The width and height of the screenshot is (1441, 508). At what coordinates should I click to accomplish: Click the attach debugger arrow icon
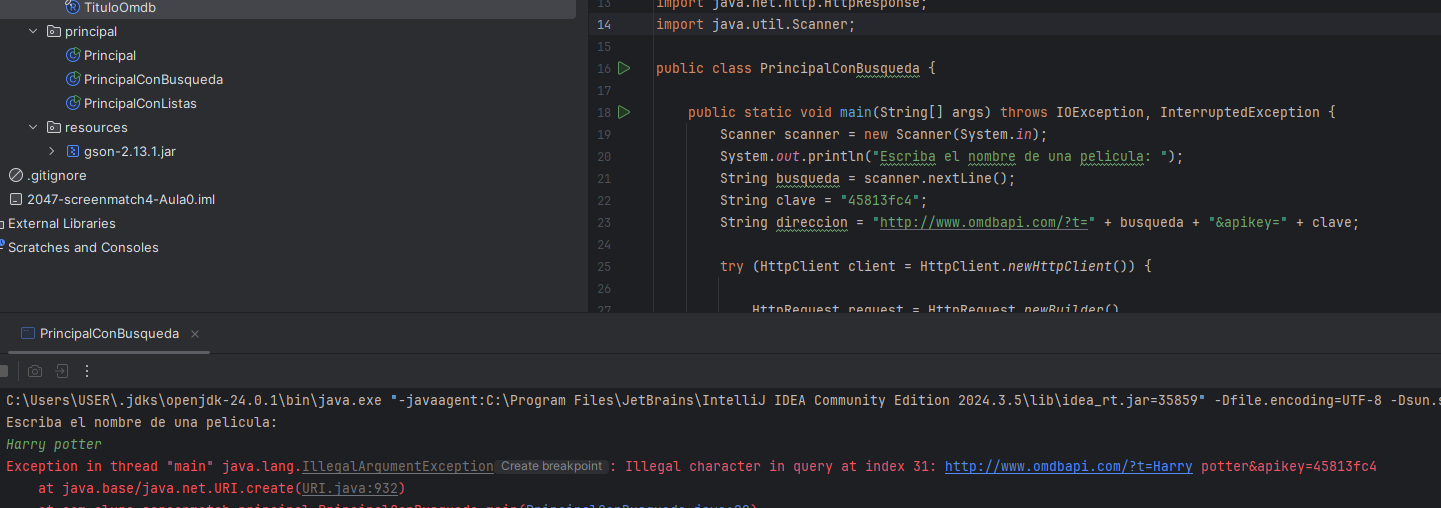[61, 371]
